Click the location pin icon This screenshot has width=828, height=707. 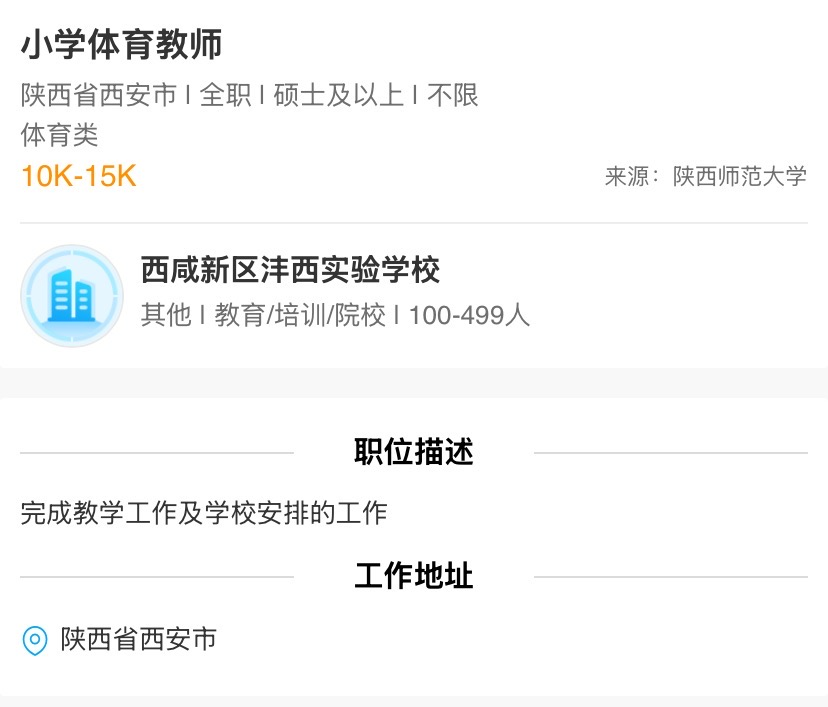[x=35, y=640]
